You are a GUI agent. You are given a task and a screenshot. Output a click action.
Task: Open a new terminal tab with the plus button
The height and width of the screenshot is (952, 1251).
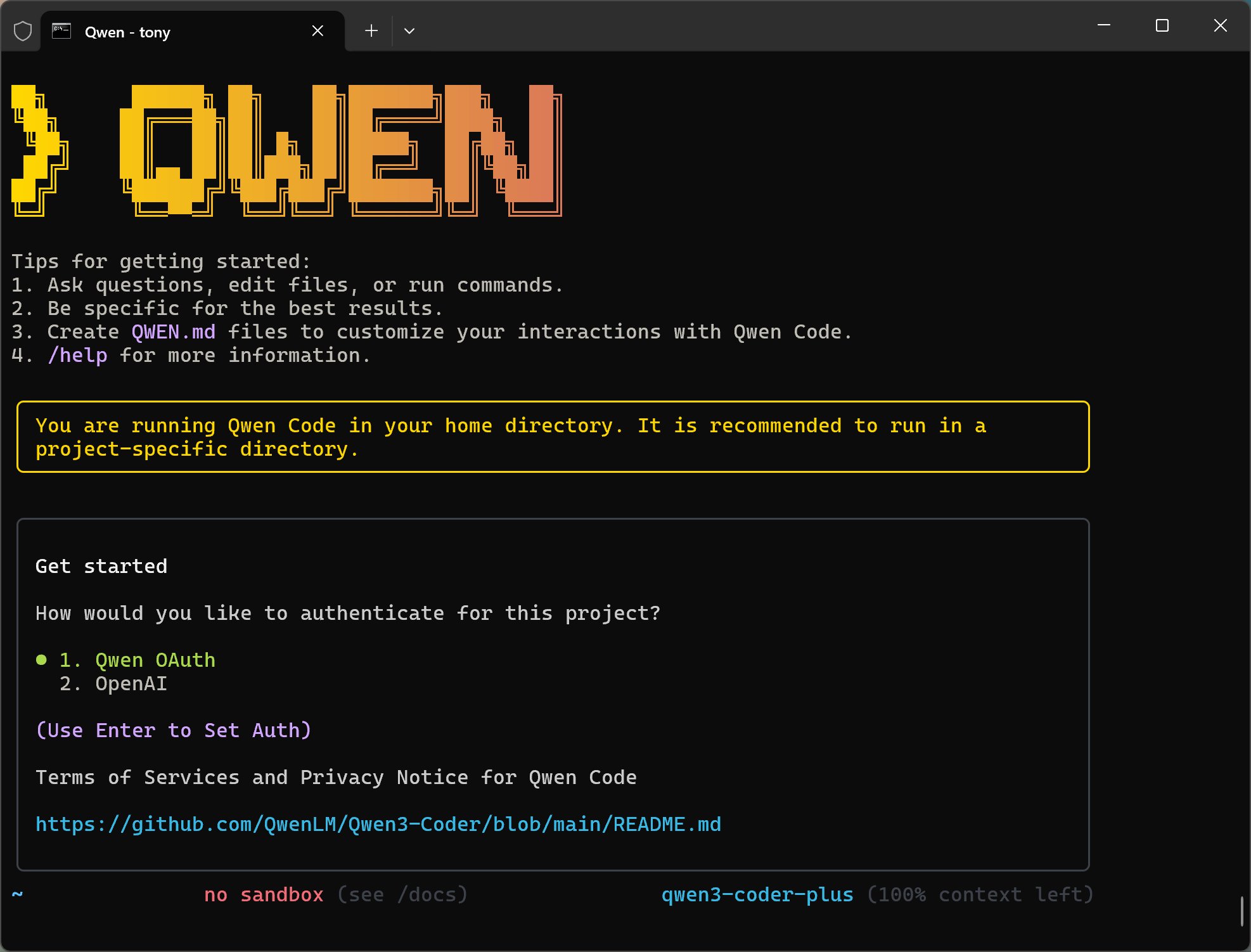(371, 31)
